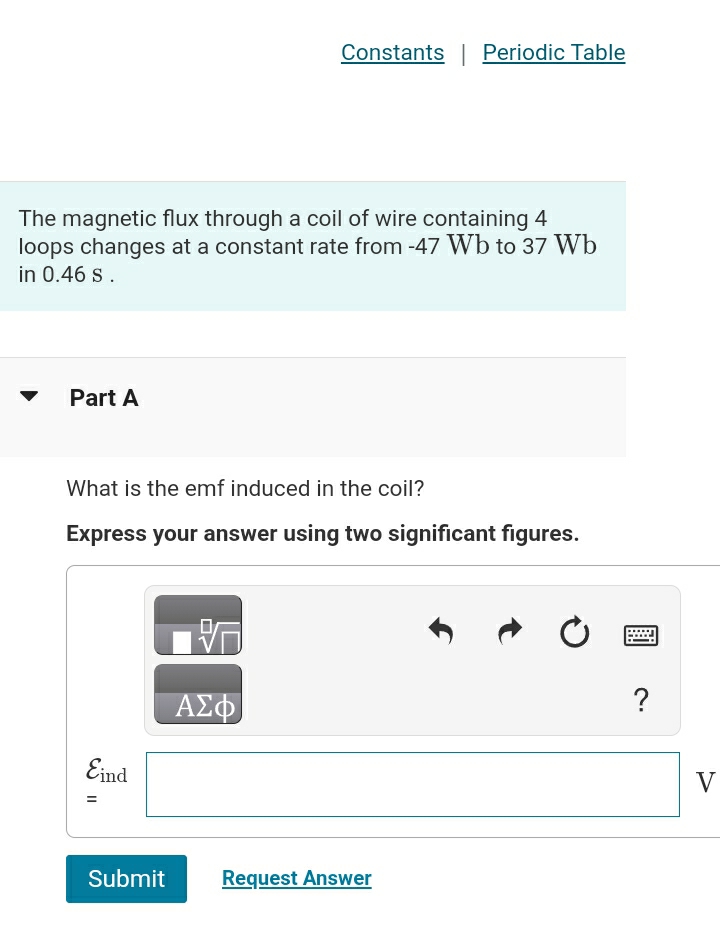Open equation entry help via question mark

click(x=641, y=700)
